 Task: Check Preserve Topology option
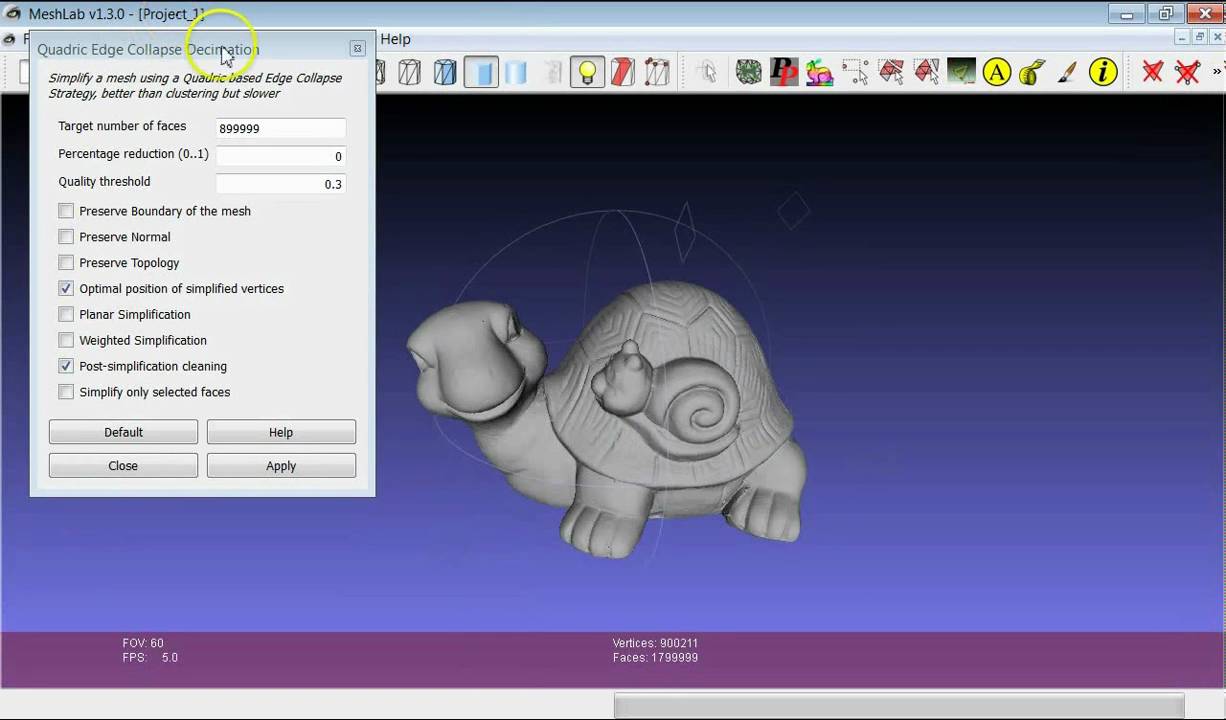pos(66,263)
